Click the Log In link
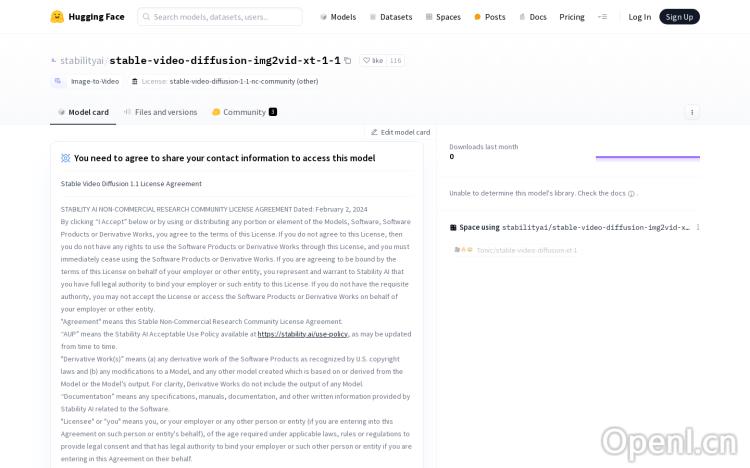This screenshot has width=750, height=468. click(639, 17)
